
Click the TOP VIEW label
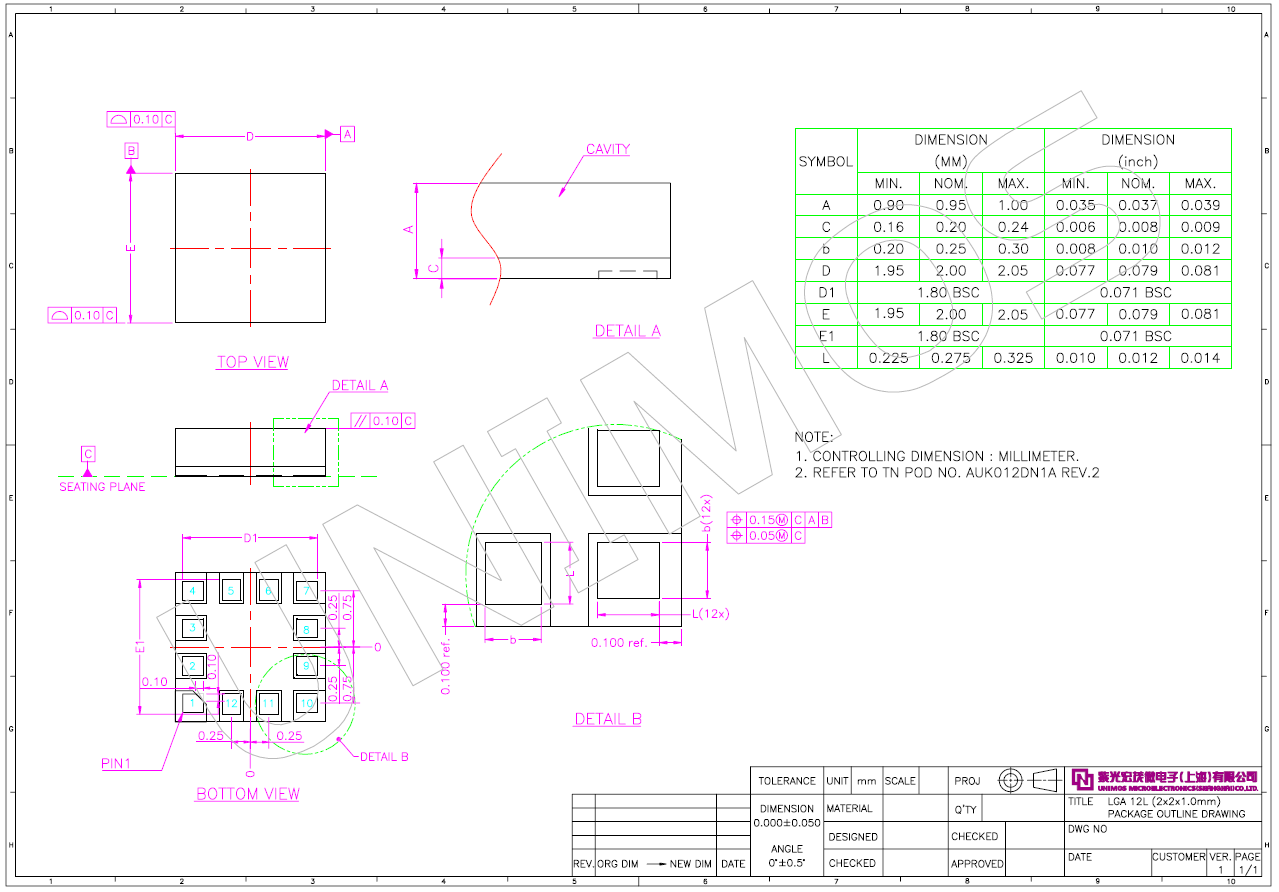click(x=252, y=362)
